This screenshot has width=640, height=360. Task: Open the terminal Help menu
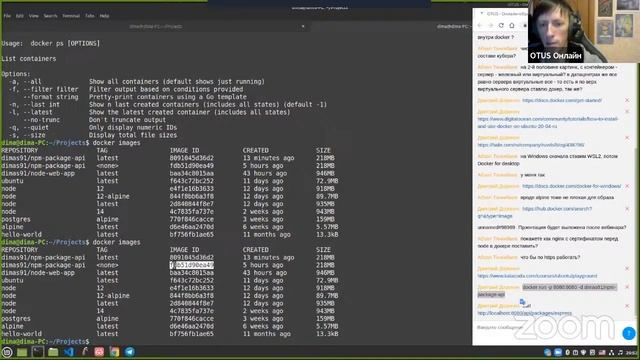pyautogui.click(x=104, y=16)
